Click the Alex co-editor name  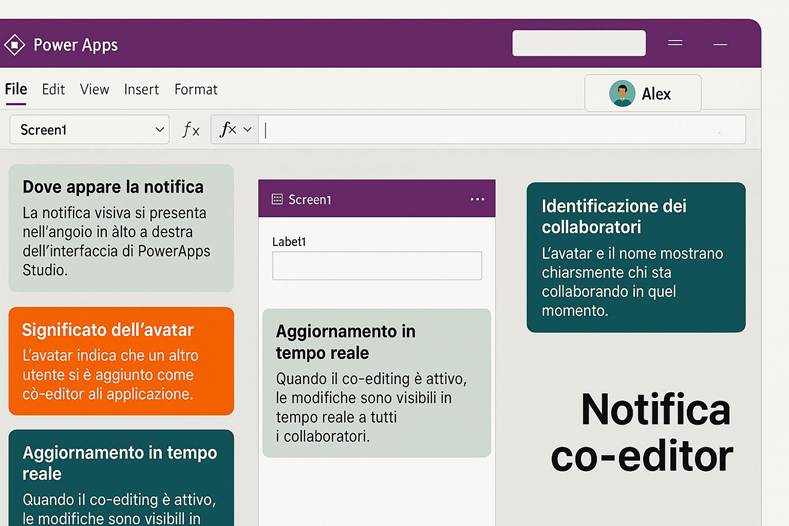click(656, 94)
